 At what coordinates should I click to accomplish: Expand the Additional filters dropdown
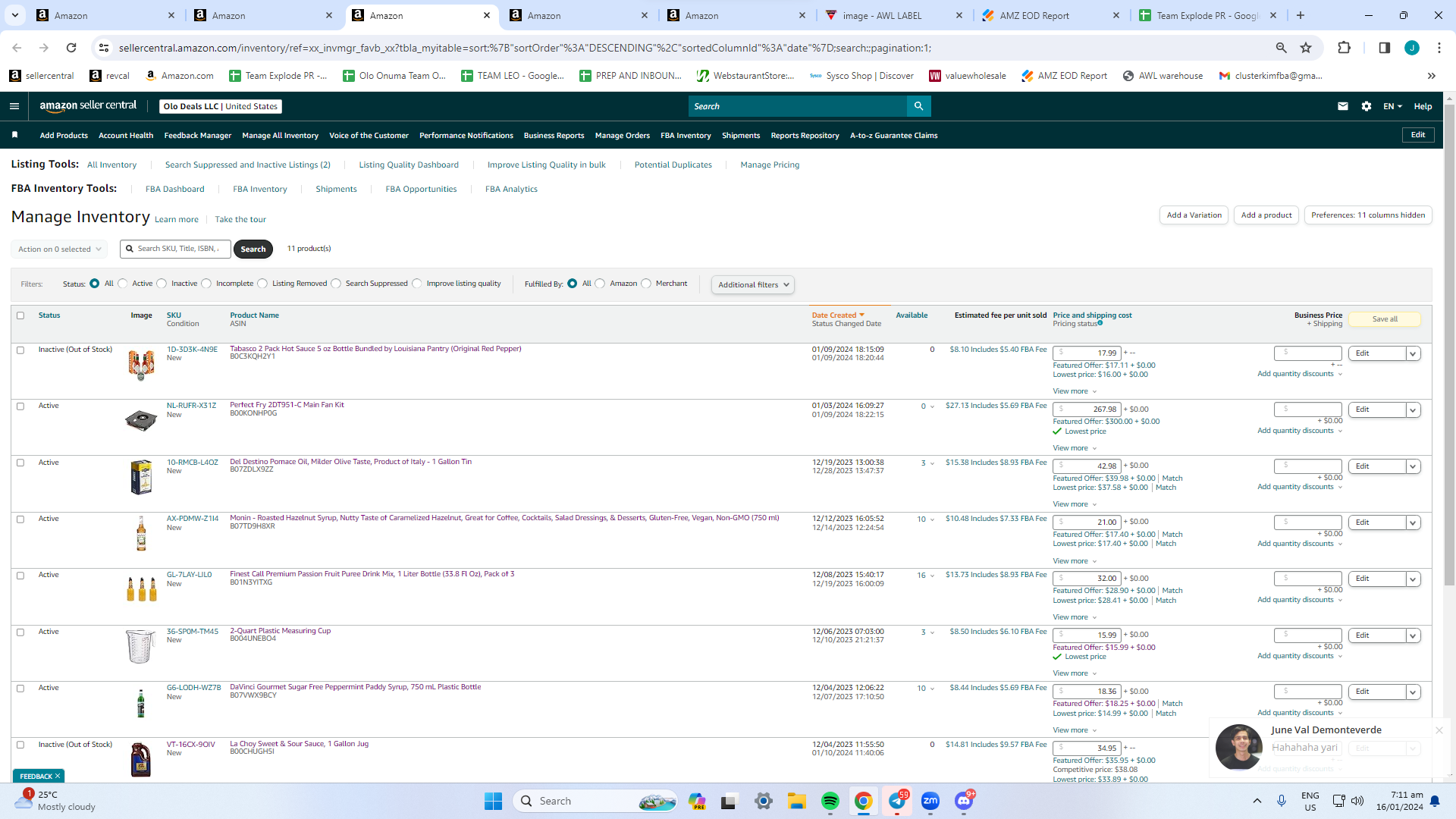[753, 284]
